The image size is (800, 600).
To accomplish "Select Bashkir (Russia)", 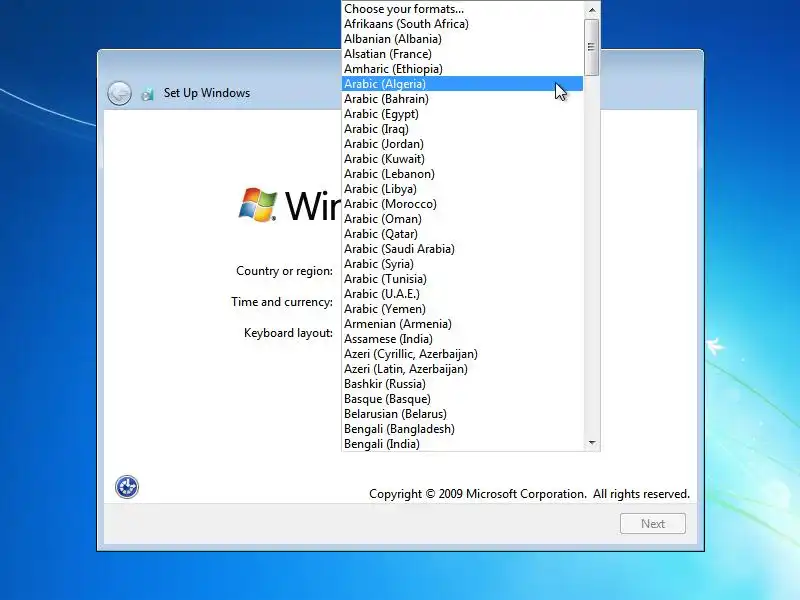I will [462, 384].
